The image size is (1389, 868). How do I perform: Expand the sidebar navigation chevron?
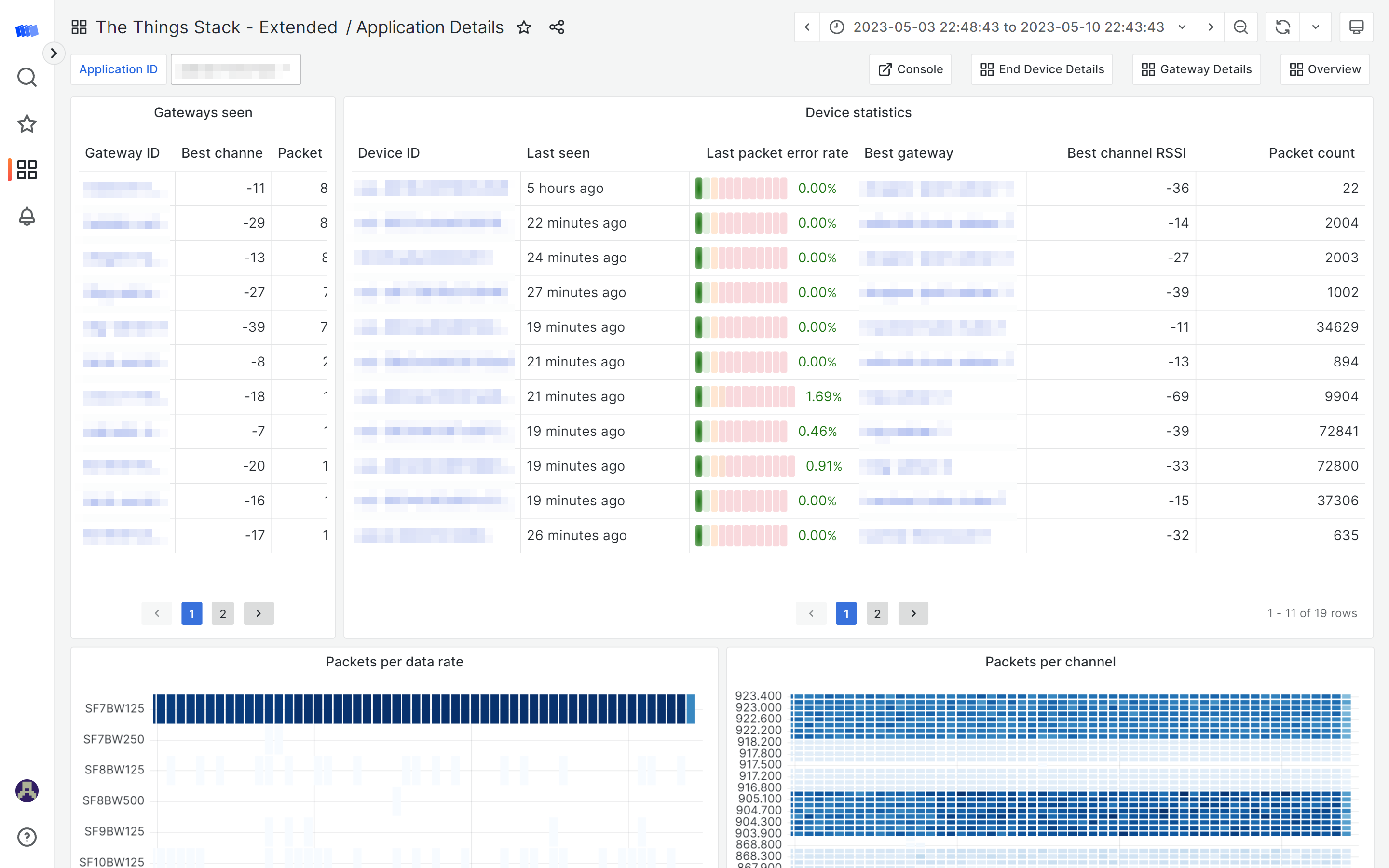(54, 54)
